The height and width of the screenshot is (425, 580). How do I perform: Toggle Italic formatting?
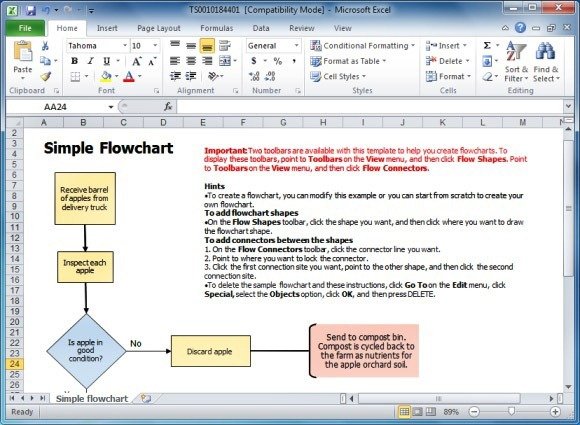90,61
